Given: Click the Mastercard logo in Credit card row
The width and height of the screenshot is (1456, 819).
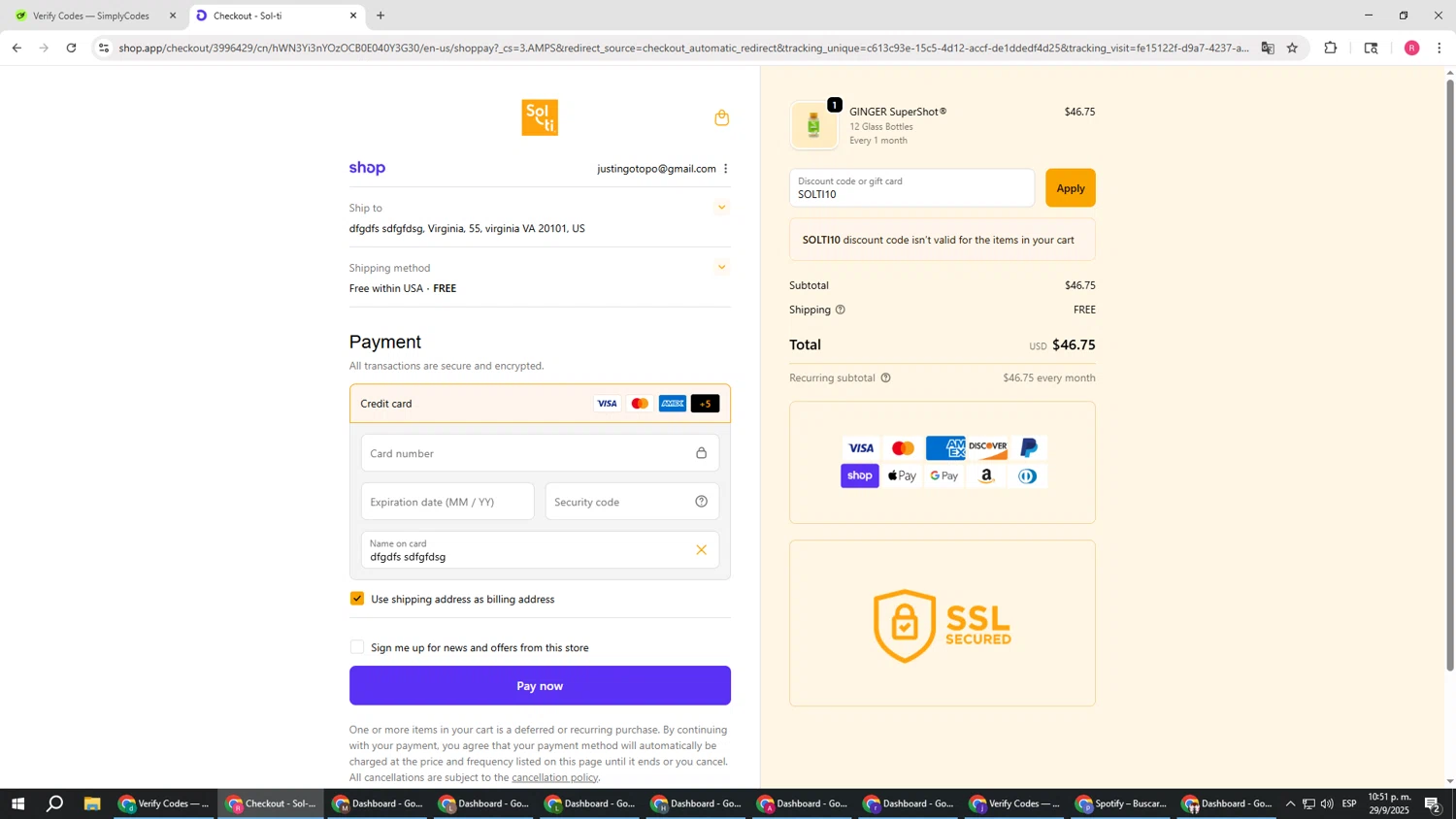Looking at the screenshot, I should (x=640, y=404).
